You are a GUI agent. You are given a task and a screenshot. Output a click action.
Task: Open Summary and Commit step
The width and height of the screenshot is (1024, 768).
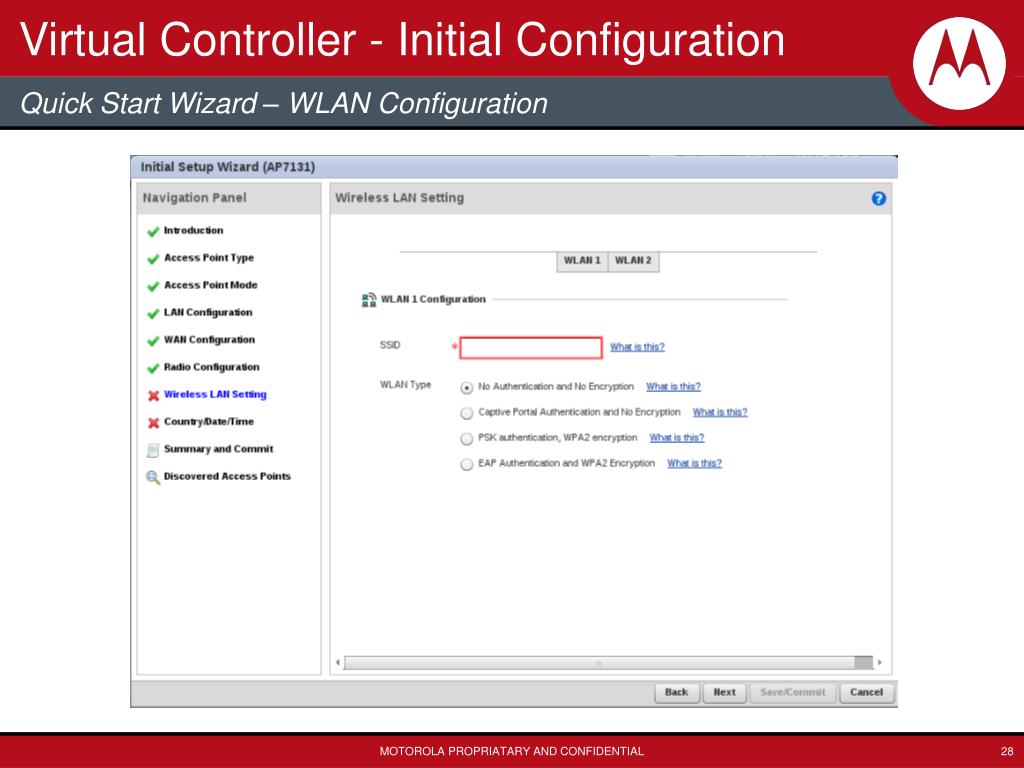pyautogui.click(x=218, y=449)
